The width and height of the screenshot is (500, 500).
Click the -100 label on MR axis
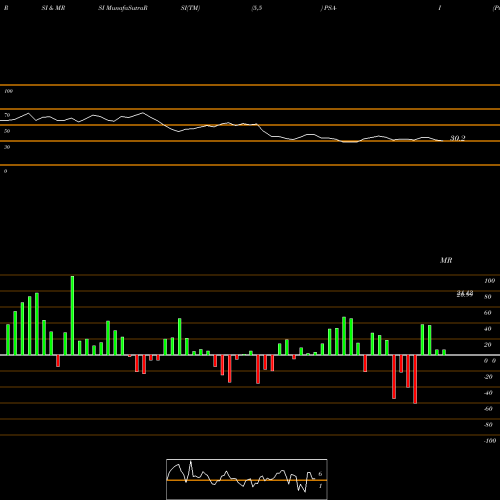tap(489, 441)
